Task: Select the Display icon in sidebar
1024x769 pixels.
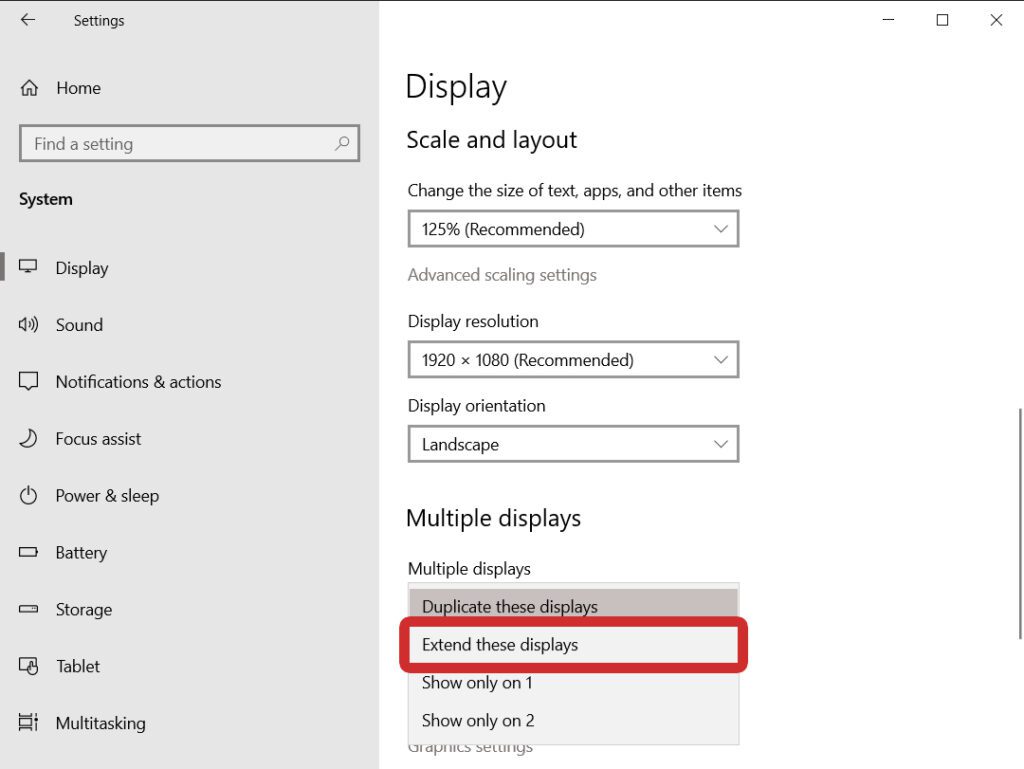Action: point(28,267)
